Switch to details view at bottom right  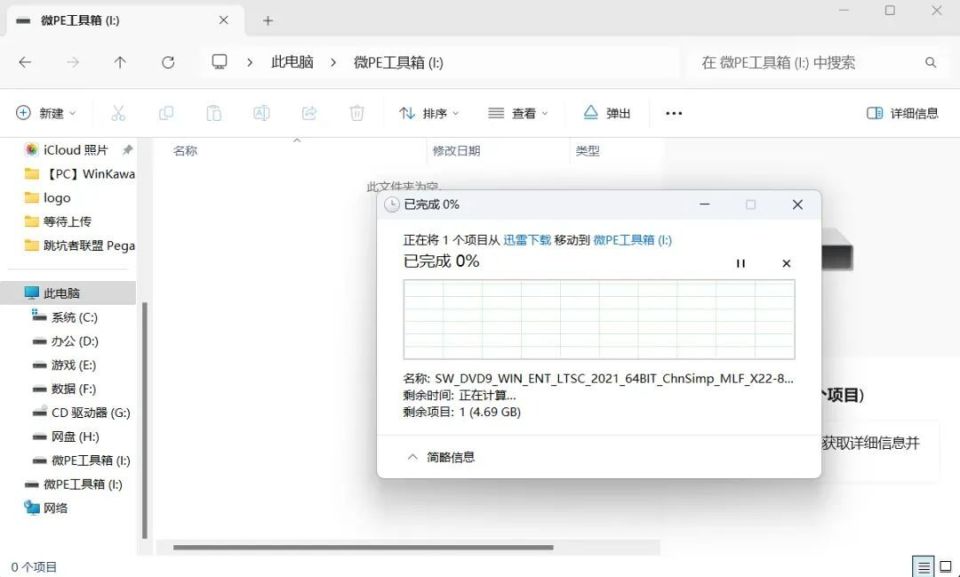coord(924,566)
